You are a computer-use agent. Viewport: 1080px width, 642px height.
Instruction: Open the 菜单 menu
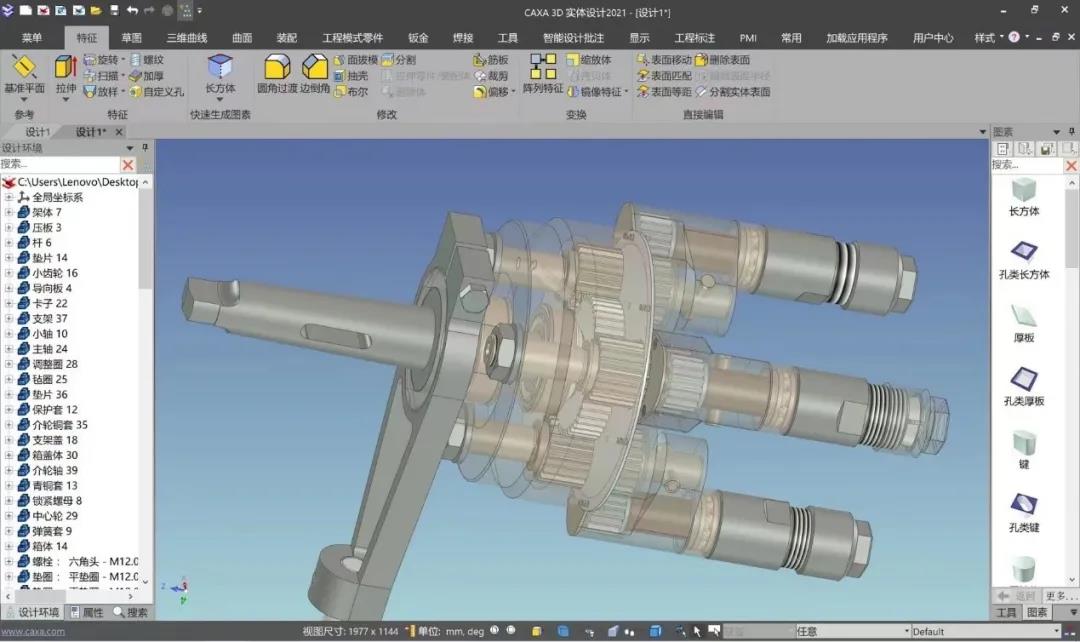(32, 38)
